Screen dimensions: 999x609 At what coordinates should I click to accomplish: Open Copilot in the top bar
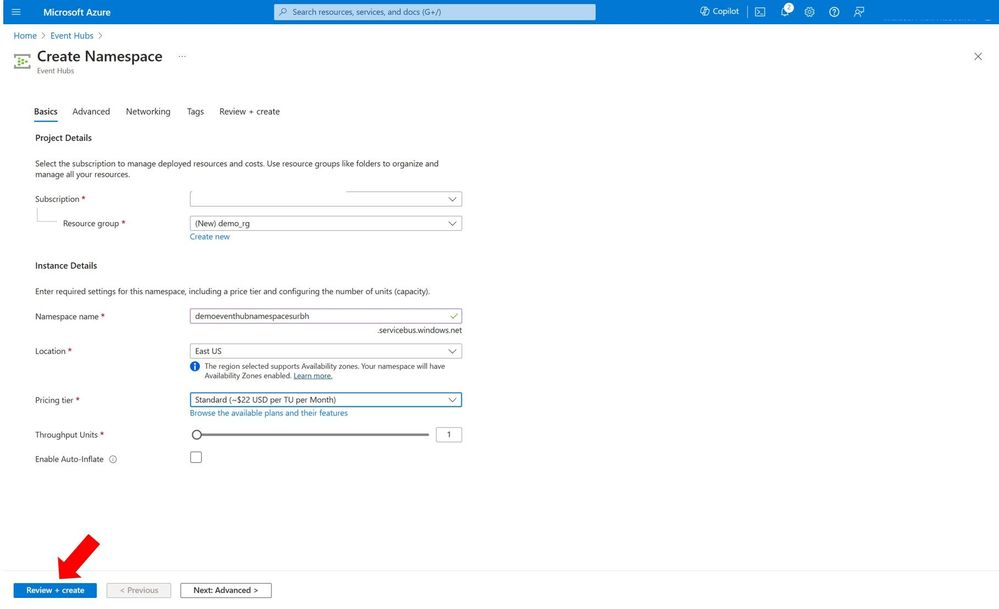click(x=719, y=11)
